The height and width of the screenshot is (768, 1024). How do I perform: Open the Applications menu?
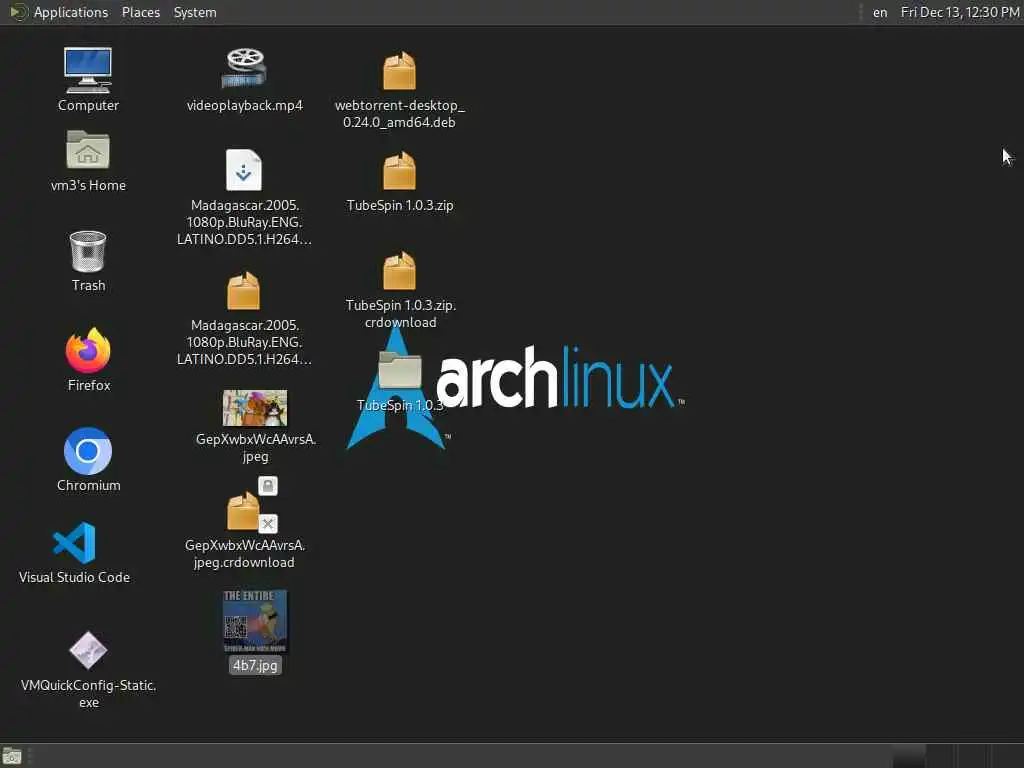pyautogui.click(x=71, y=12)
